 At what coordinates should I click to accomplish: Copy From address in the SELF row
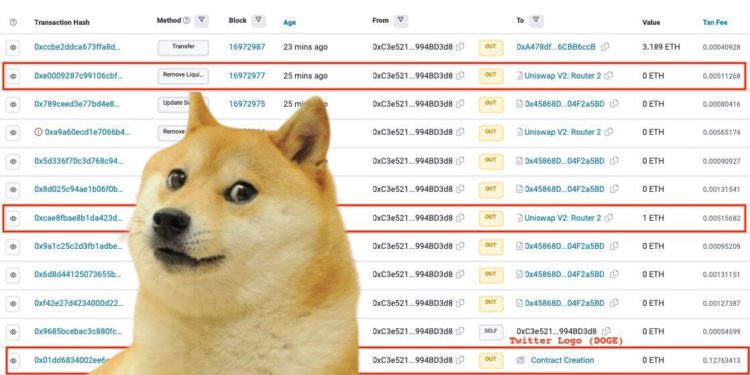[x=460, y=331]
